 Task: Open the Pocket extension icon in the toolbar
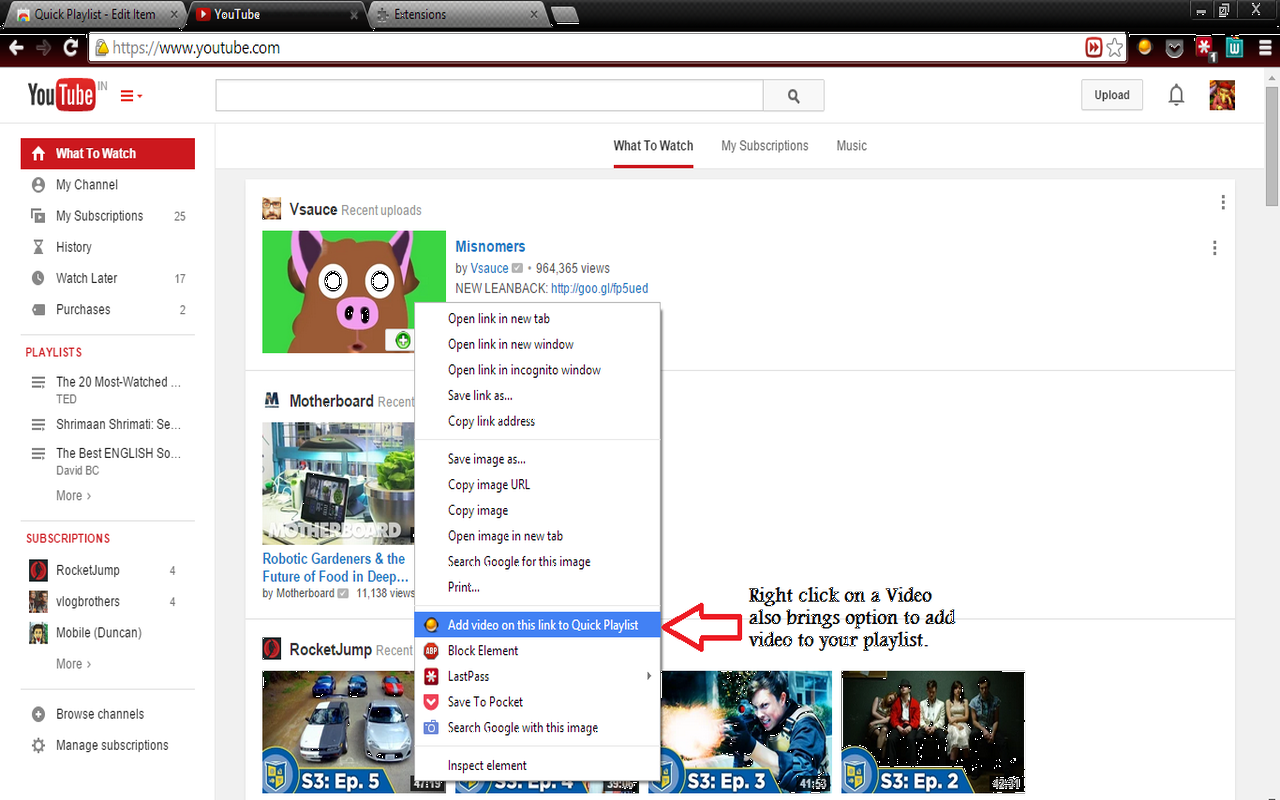tap(1175, 47)
